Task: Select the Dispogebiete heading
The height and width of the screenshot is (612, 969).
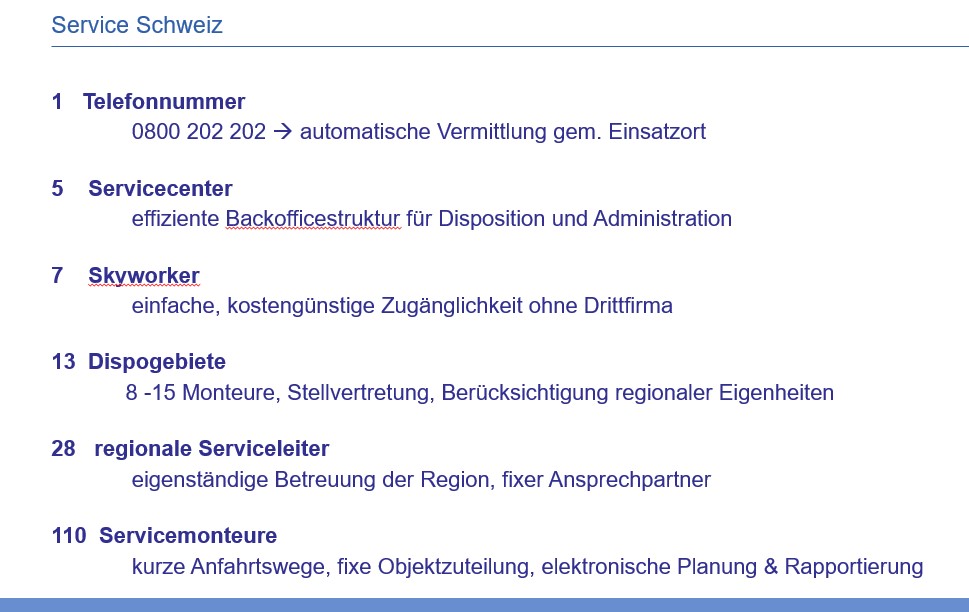Action: [157, 361]
